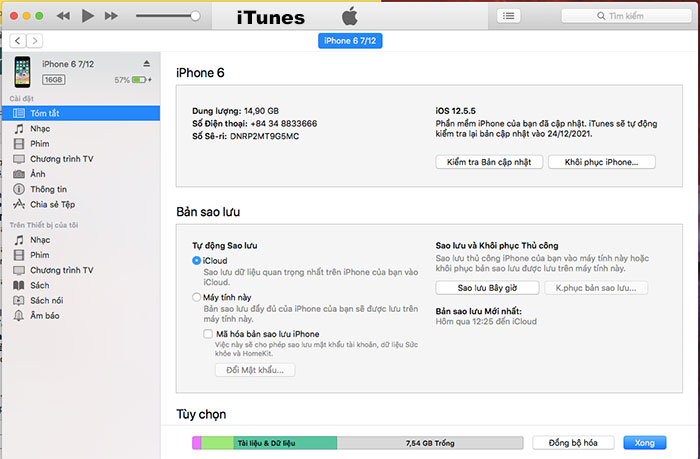
Task: Click Sao lưu Bây giờ button
Action: [487, 288]
